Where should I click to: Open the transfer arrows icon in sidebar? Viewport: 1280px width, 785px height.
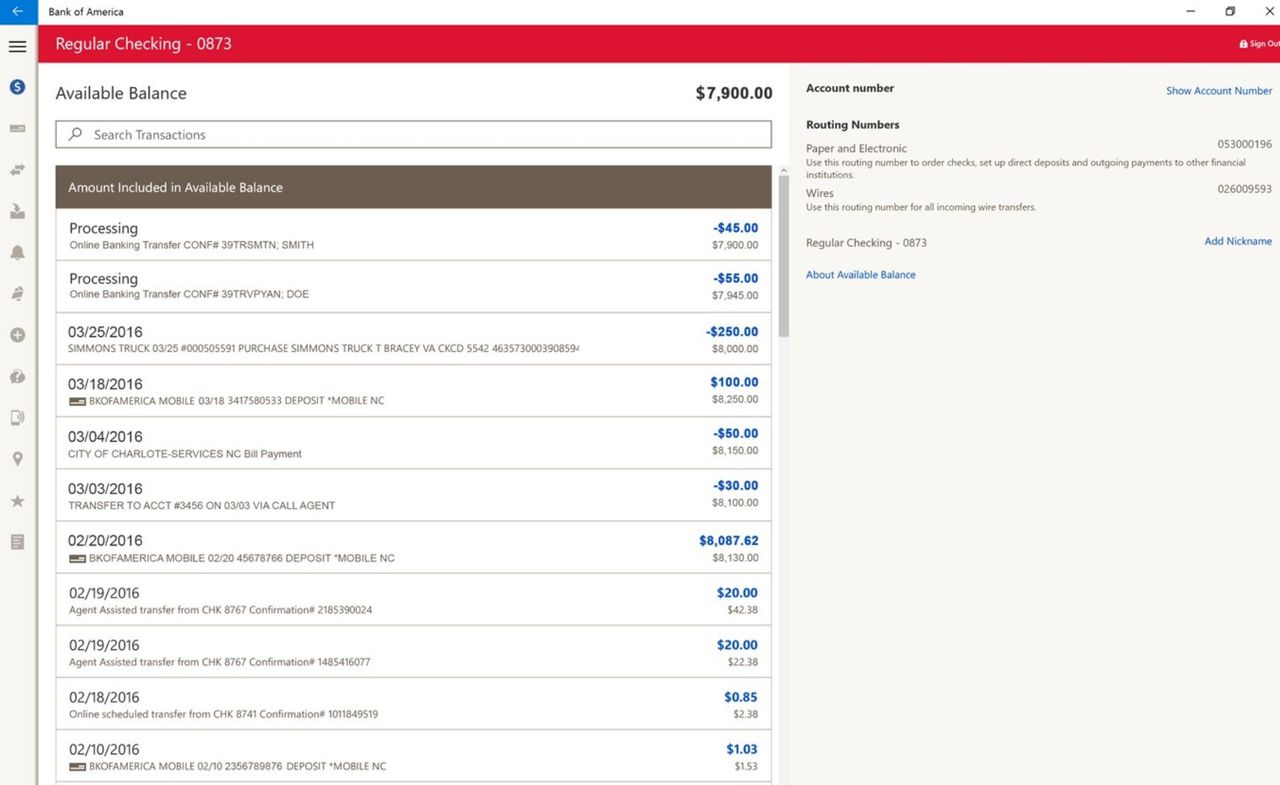[17, 170]
